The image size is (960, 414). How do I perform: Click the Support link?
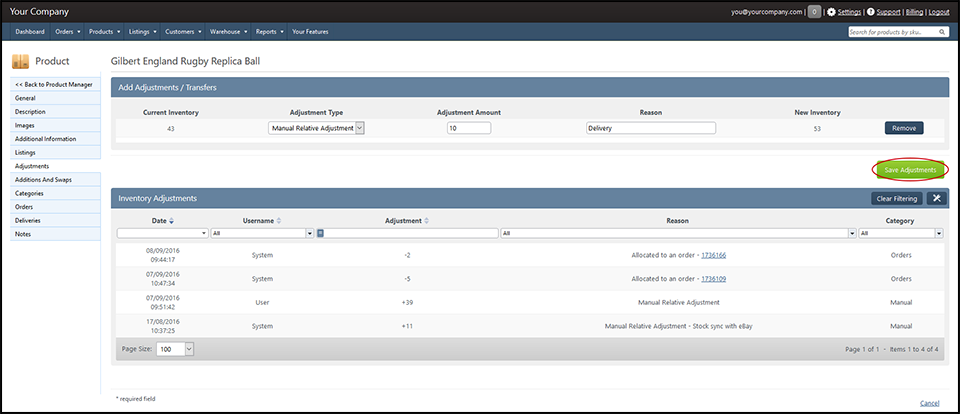click(x=888, y=12)
